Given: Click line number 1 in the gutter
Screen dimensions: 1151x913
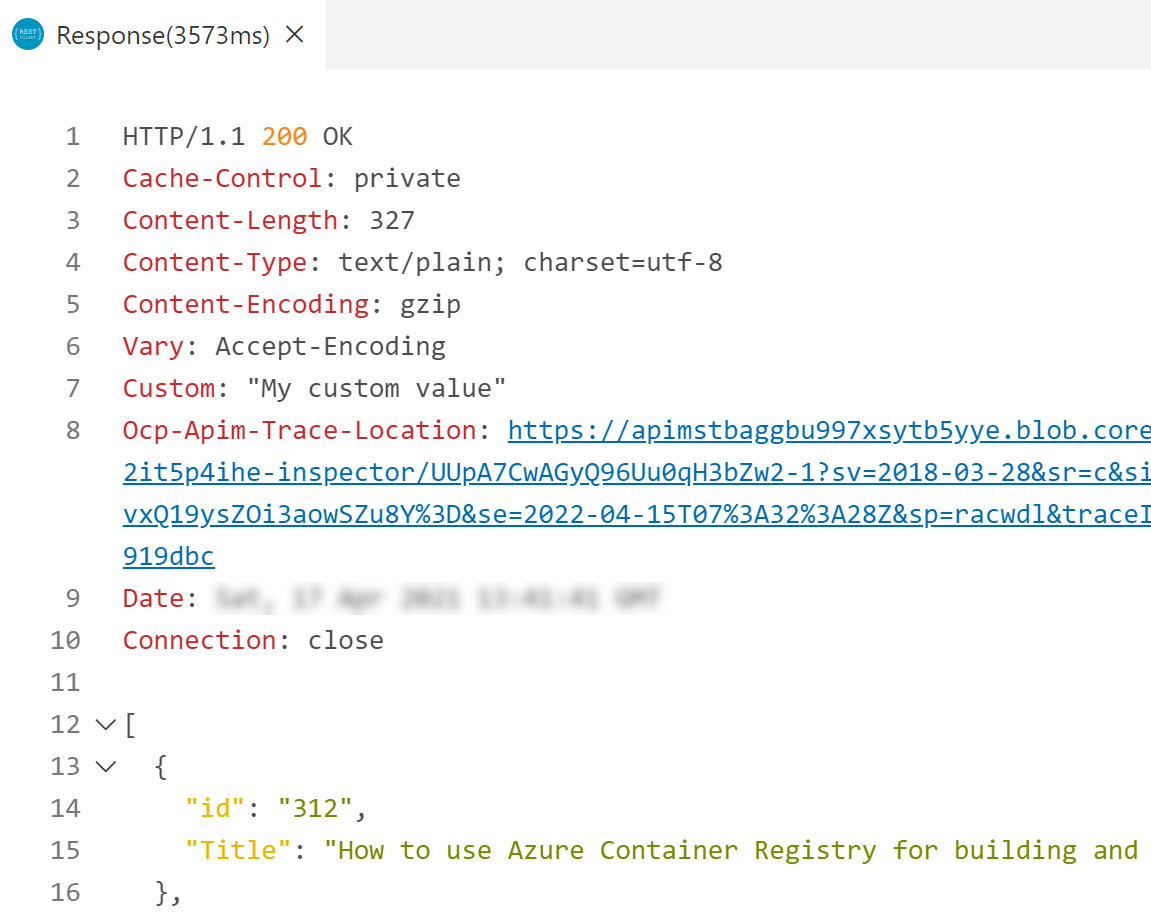Looking at the screenshot, I should coord(73,137).
